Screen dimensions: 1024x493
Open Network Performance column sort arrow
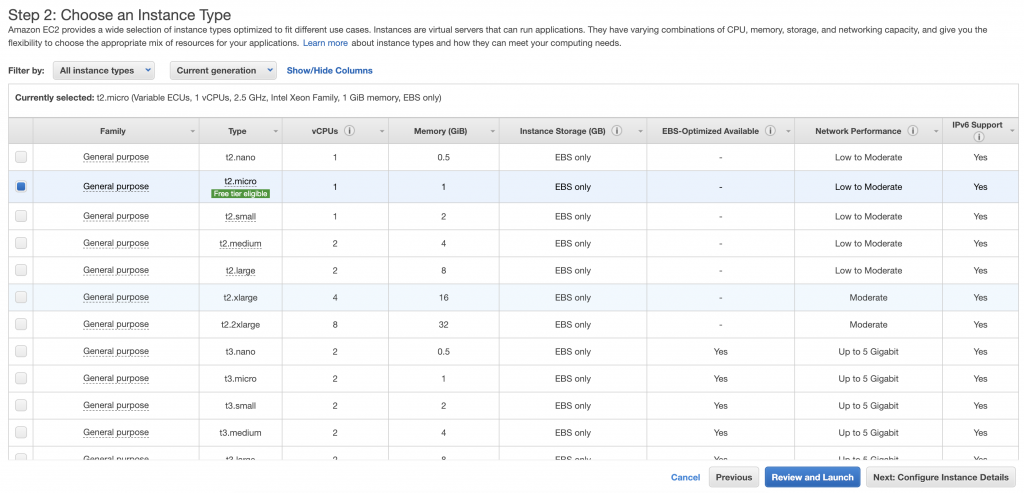(936, 131)
